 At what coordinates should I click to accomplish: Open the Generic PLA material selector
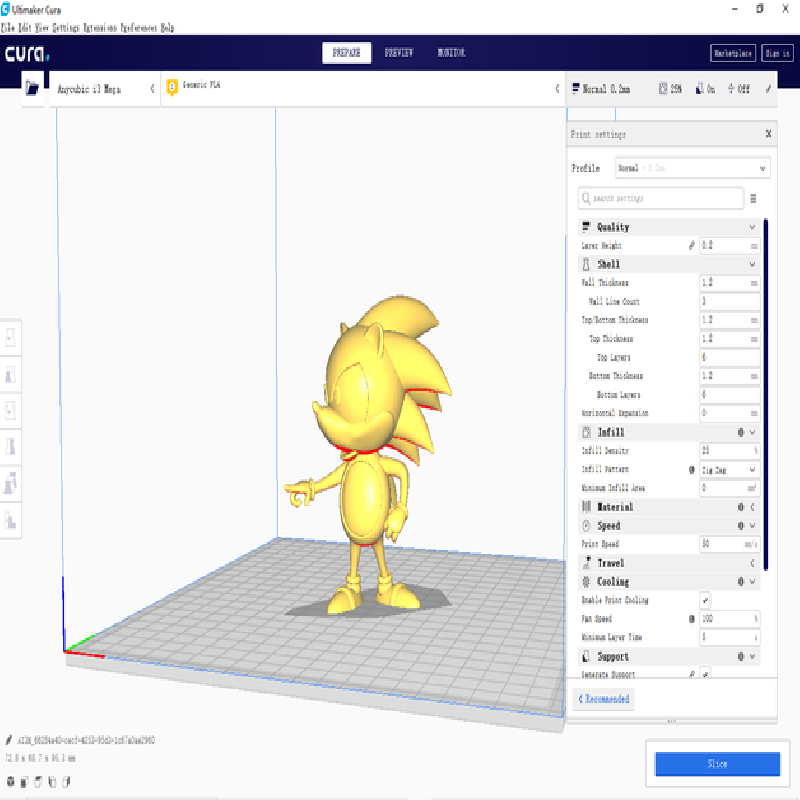pos(363,89)
